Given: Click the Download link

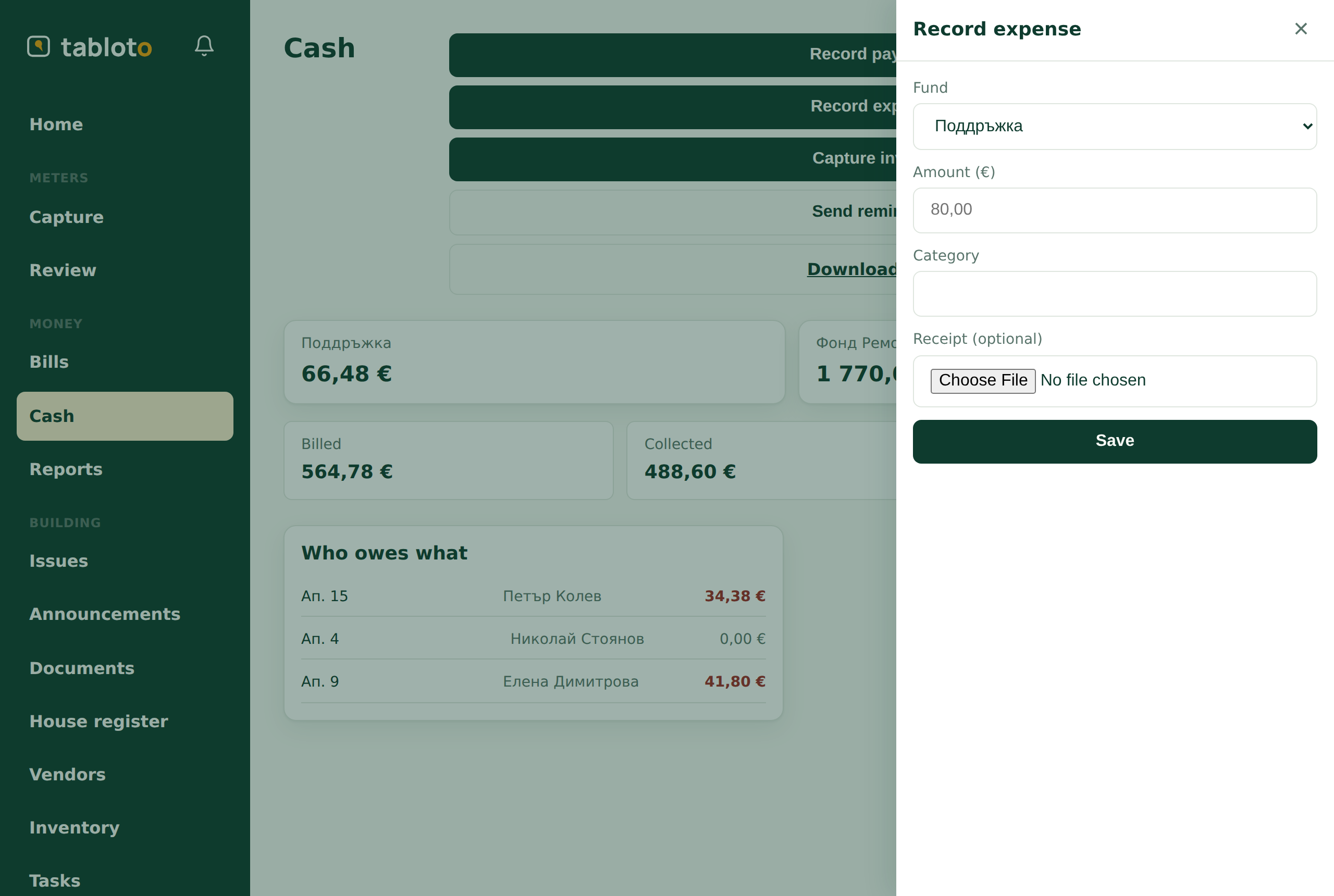Looking at the screenshot, I should pos(851,269).
